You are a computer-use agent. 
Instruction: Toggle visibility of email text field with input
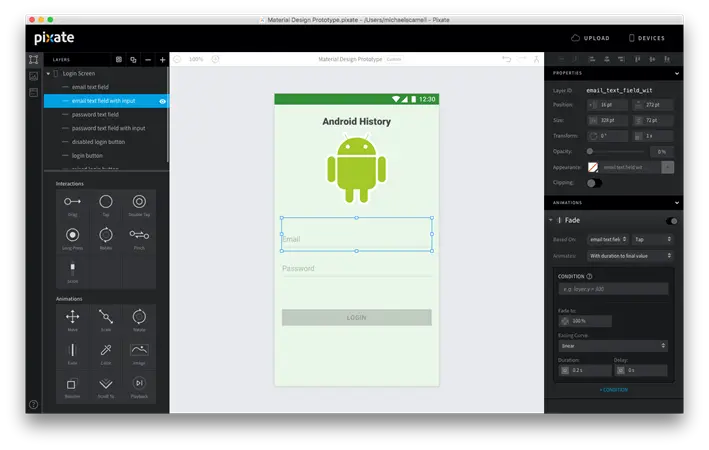pyautogui.click(x=162, y=101)
